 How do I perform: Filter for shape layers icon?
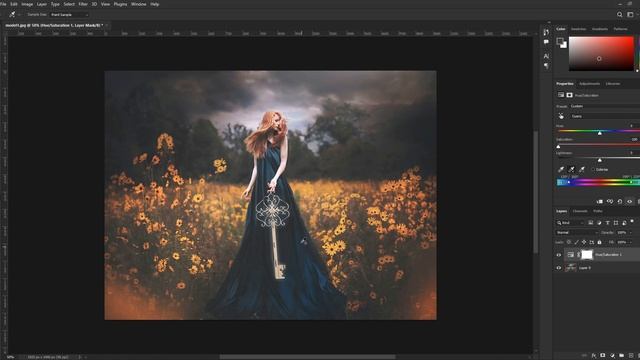point(616,223)
